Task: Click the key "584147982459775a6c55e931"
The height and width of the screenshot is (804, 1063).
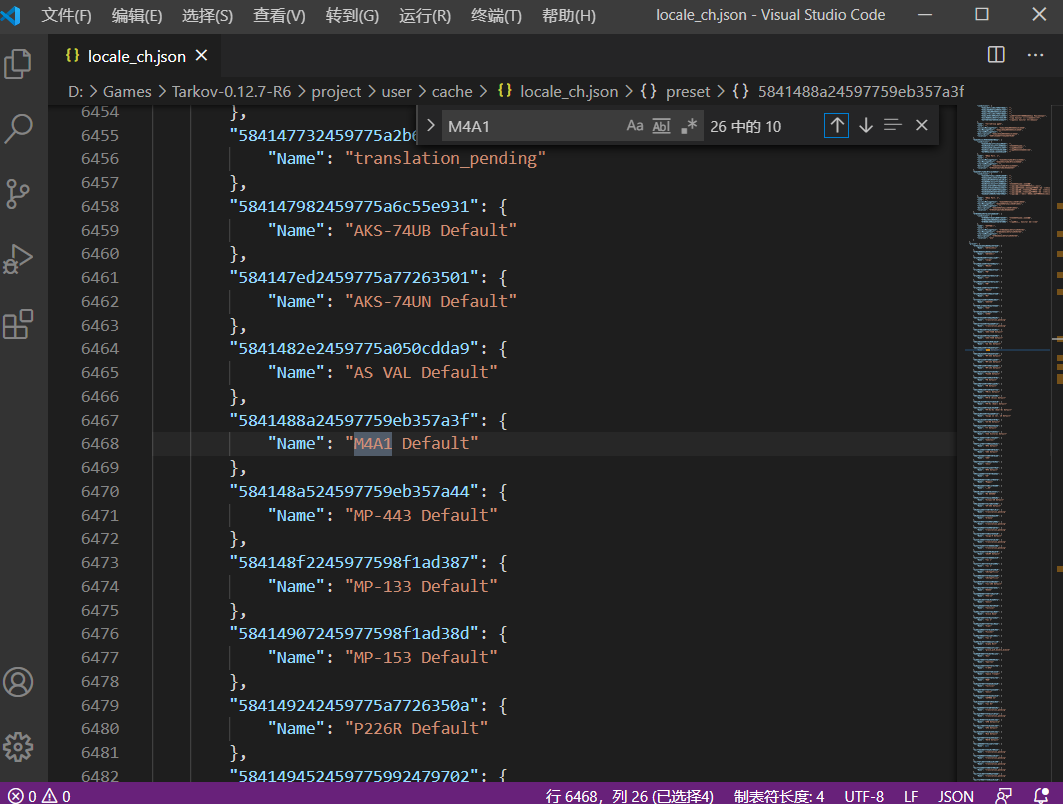Action: (x=354, y=207)
